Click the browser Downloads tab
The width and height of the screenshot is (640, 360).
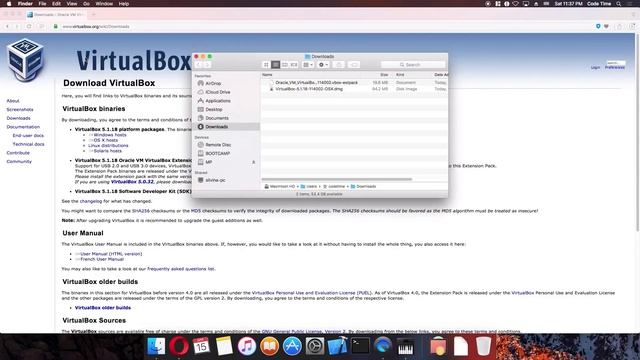point(56,14)
